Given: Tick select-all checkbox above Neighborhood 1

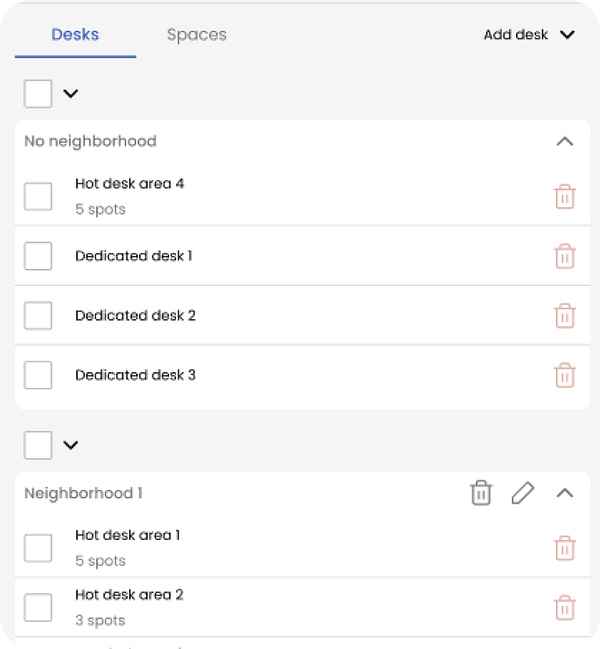Looking at the screenshot, I should pos(38,445).
